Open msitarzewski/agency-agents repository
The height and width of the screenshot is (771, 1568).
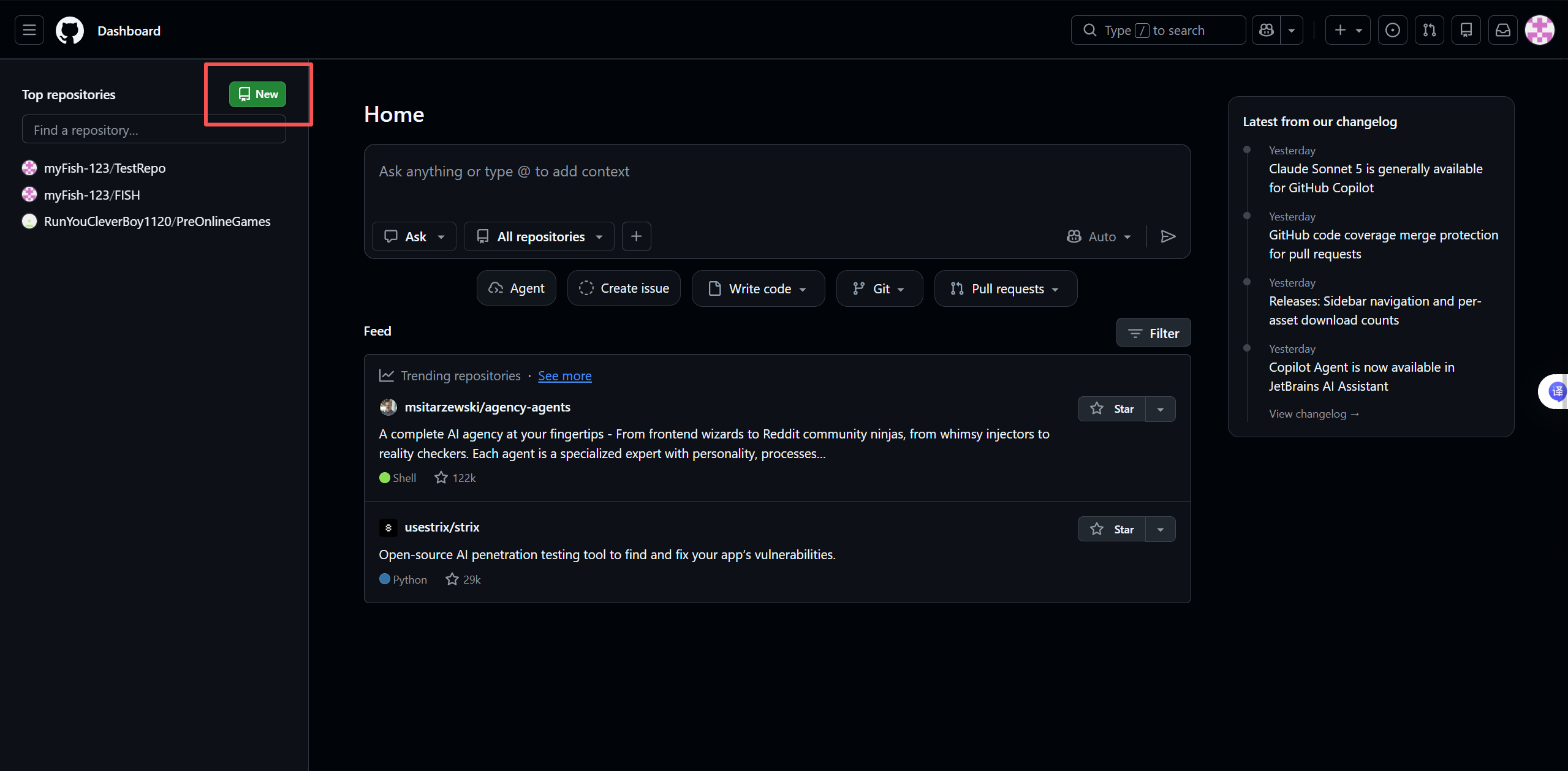(x=488, y=407)
